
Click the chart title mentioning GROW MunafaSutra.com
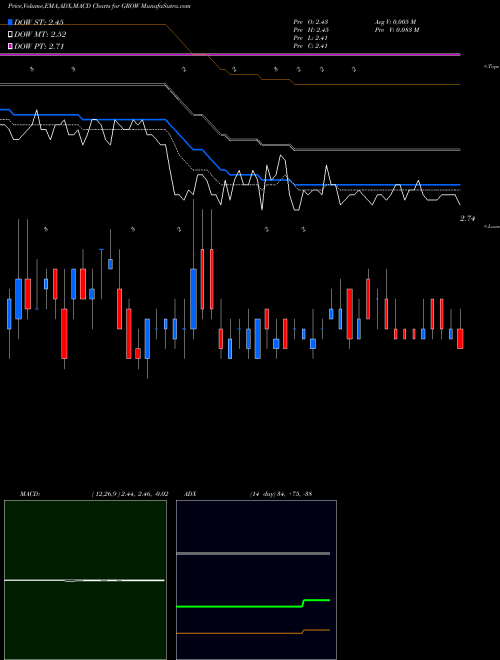(99, 7)
